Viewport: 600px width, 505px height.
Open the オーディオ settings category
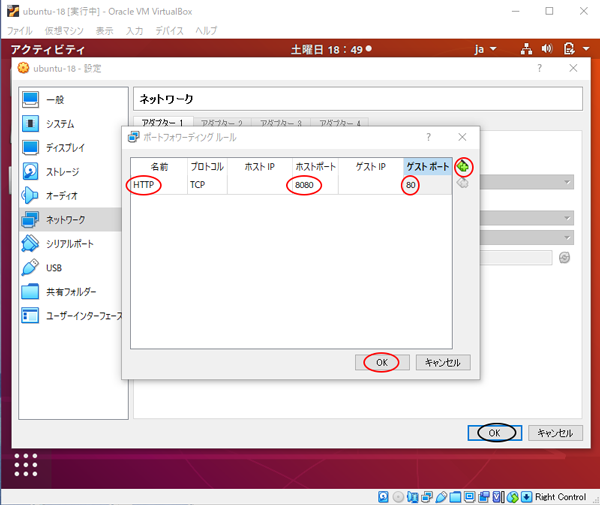[x=70, y=196]
